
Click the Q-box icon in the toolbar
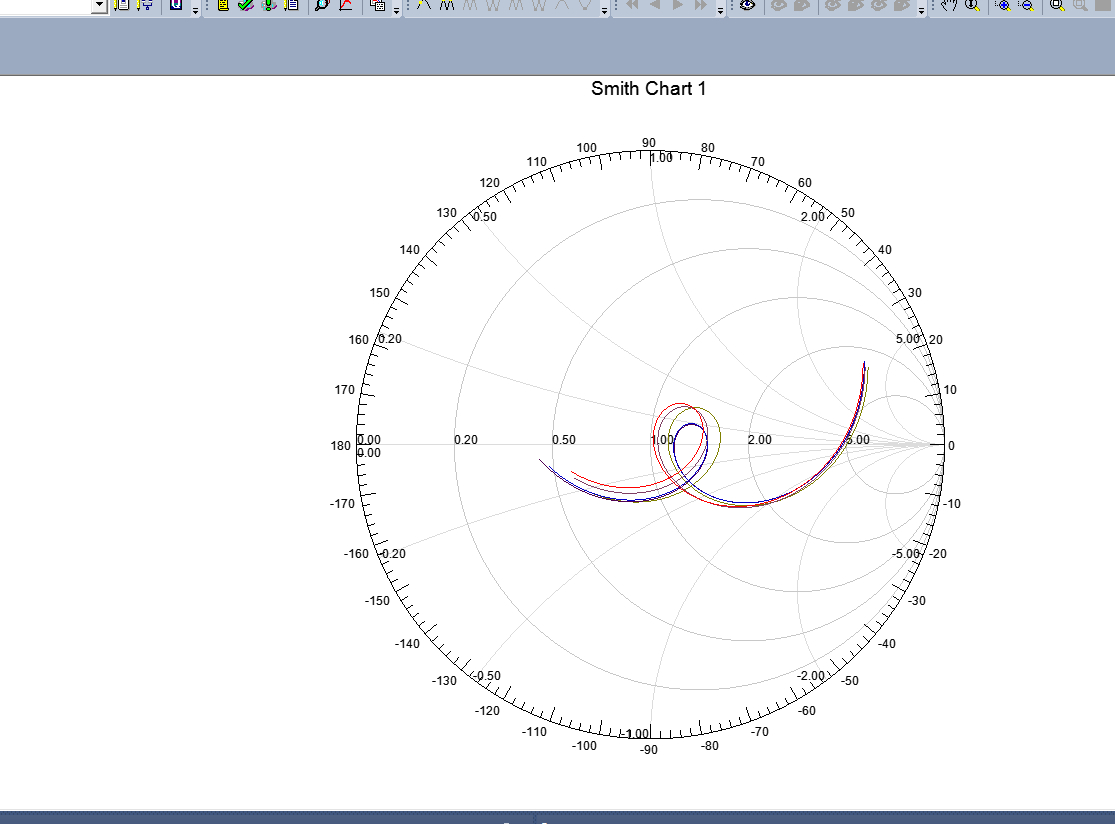[x=176, y=4]
